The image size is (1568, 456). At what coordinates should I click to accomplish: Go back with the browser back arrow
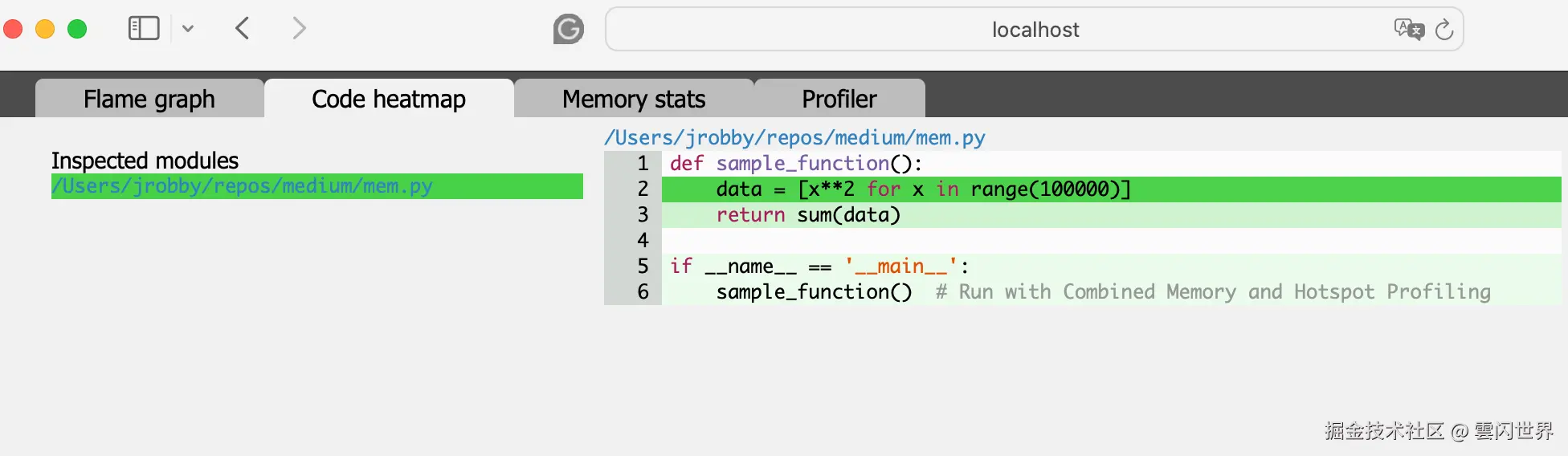[243, 29]
